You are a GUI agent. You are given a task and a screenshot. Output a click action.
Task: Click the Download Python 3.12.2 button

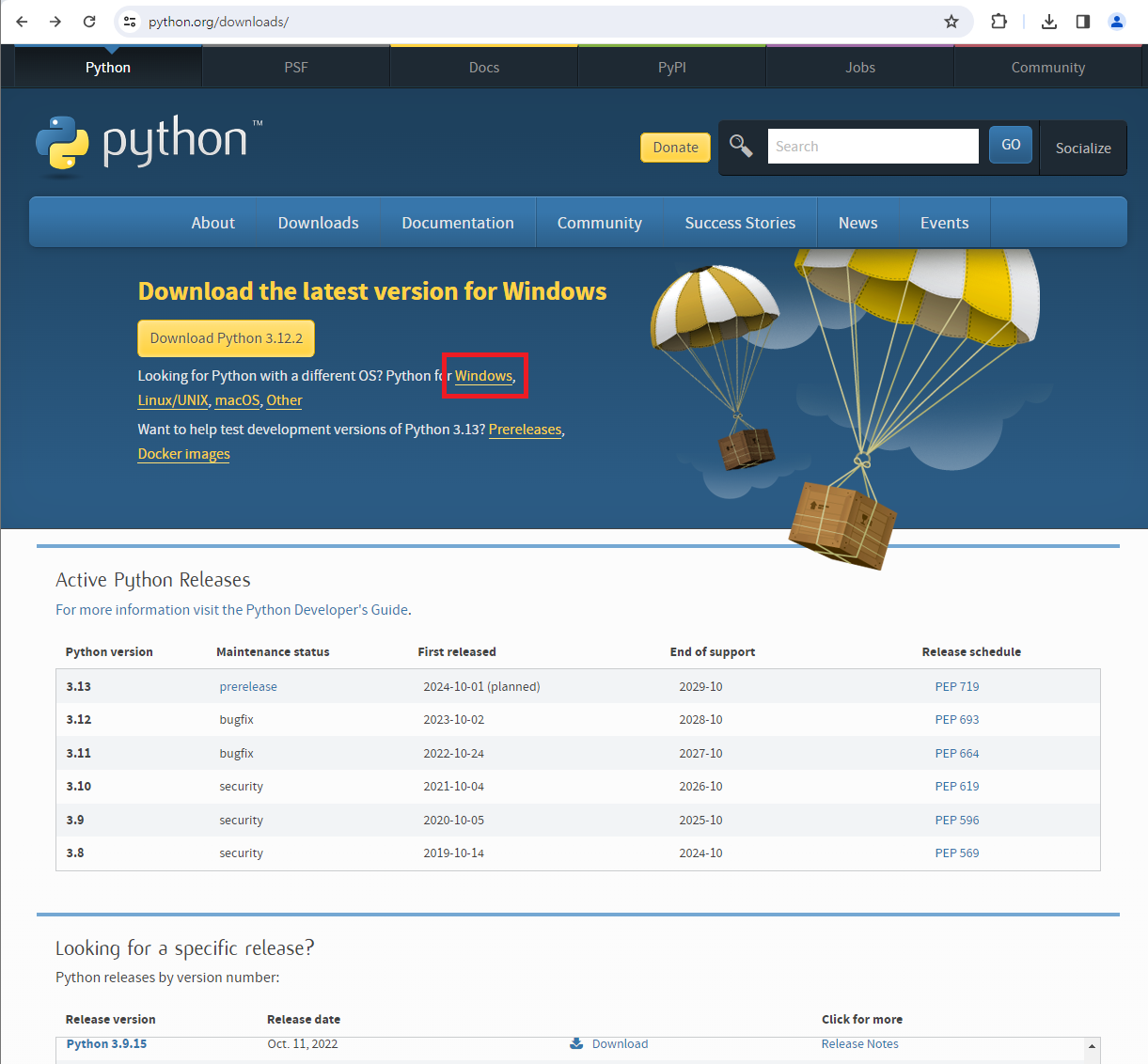click(x=227, y=338)
